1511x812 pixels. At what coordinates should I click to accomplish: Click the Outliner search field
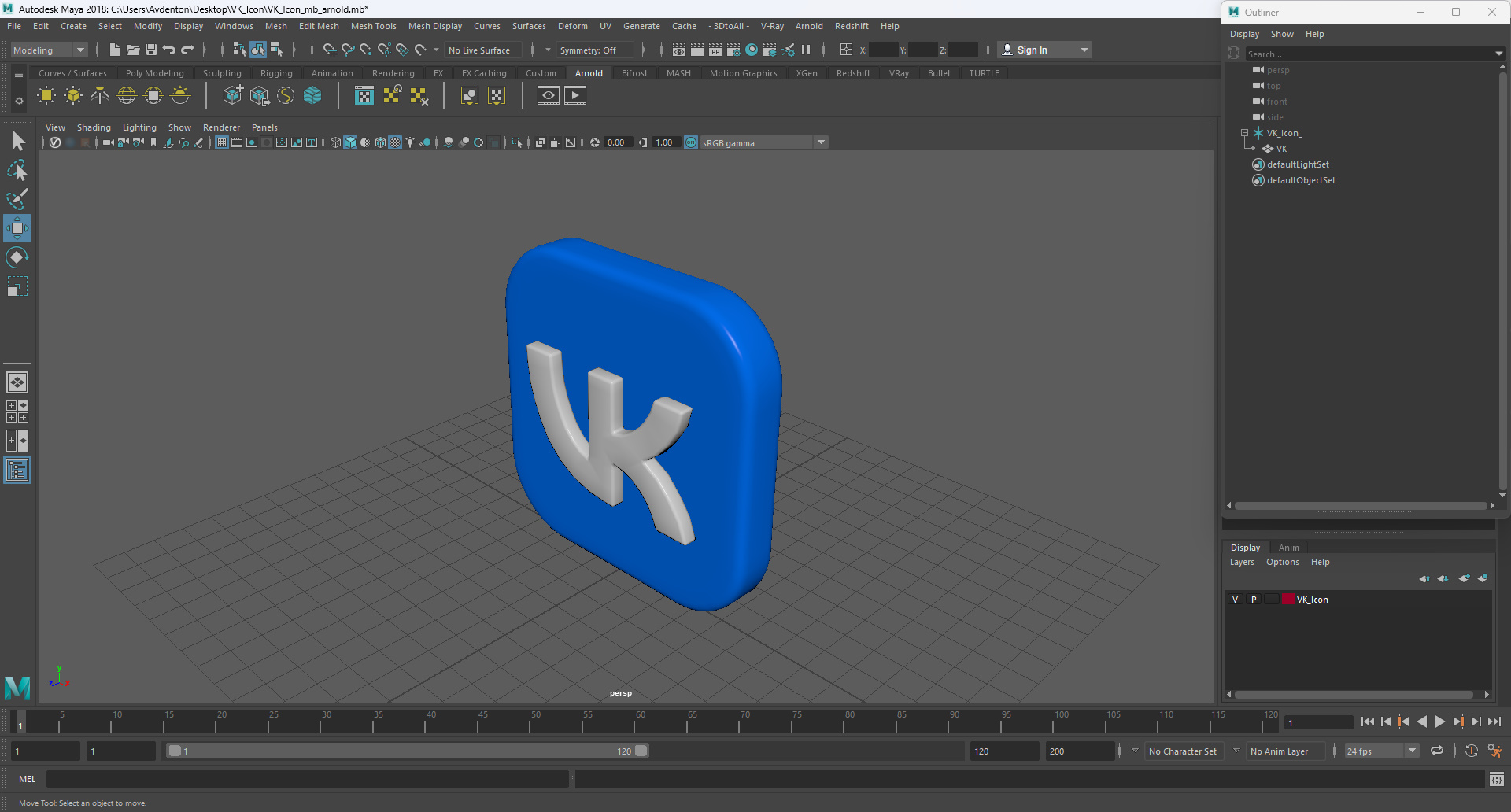1369,54
